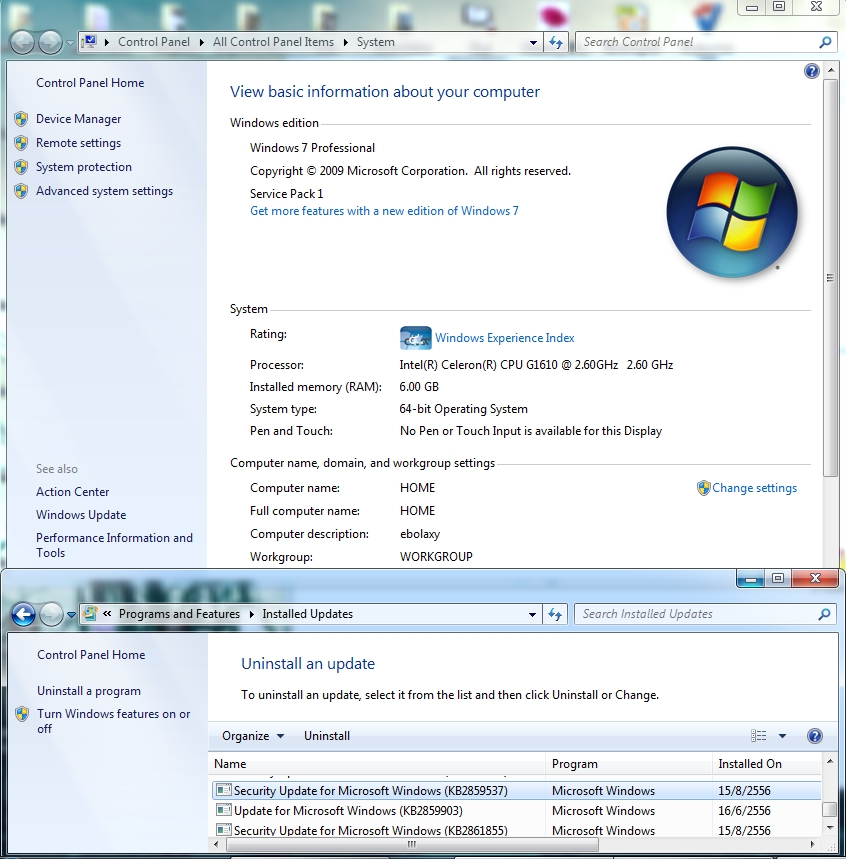Screen dimensions: 846x859
Task: Click shield icon beside Advanced system settings
Action: point(21,191)
